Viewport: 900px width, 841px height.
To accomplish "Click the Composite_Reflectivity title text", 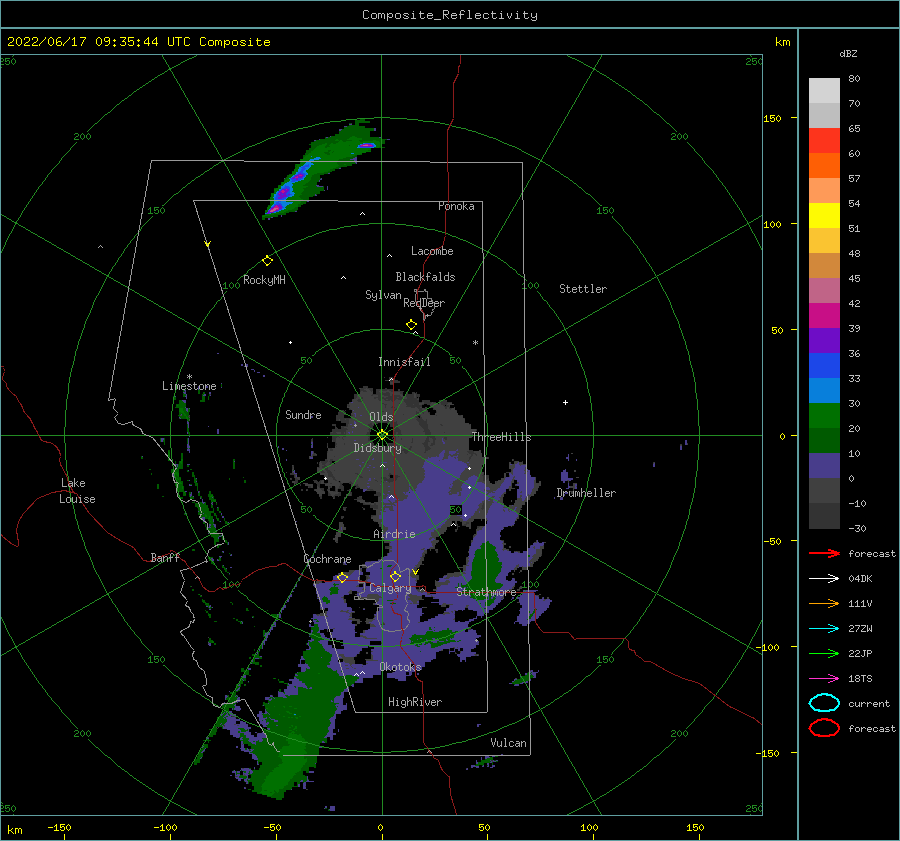I will [x=450, y=15].
